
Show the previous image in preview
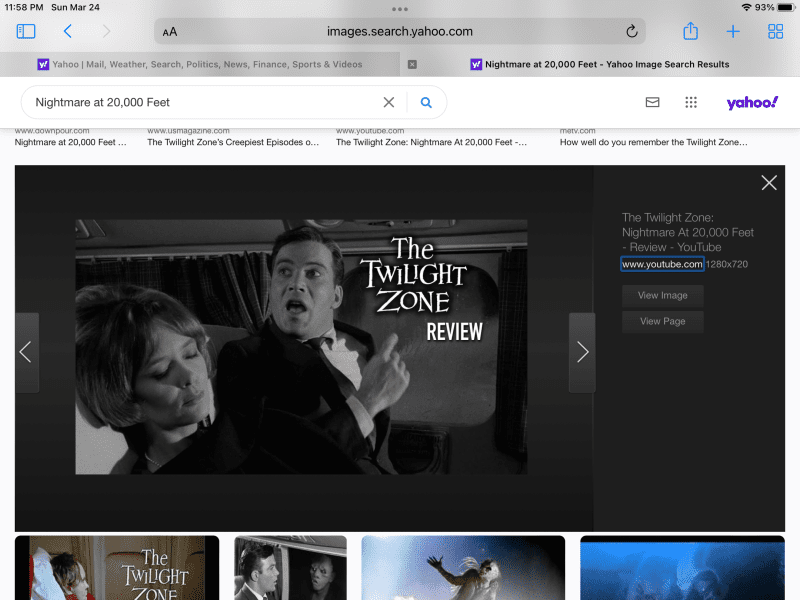[27, 352]
